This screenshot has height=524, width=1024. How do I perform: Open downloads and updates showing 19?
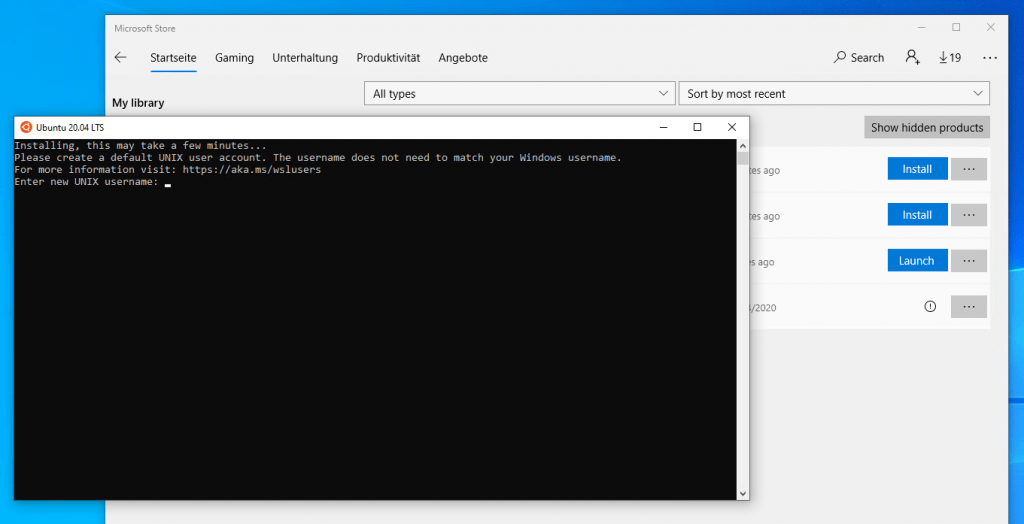(x=950, y=57)
